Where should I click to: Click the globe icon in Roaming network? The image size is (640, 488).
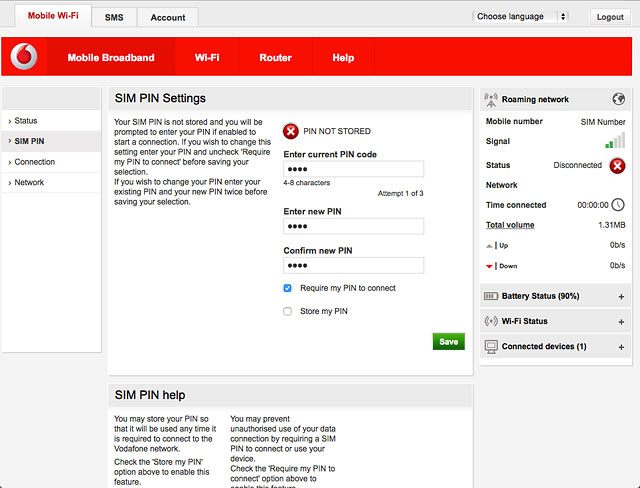coord(618,99)
